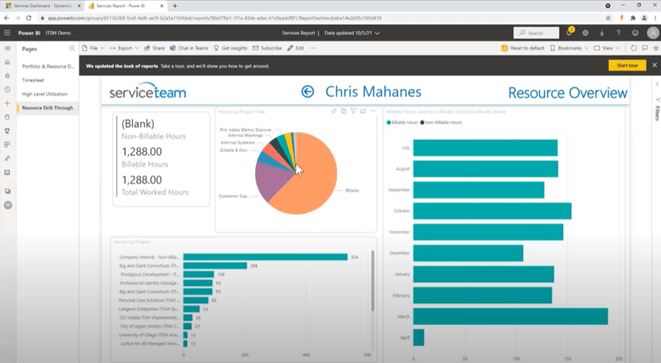The image size is (661, 363).
Task: Collapse the Pages pane with double chevron
Action: click(72, 48)
